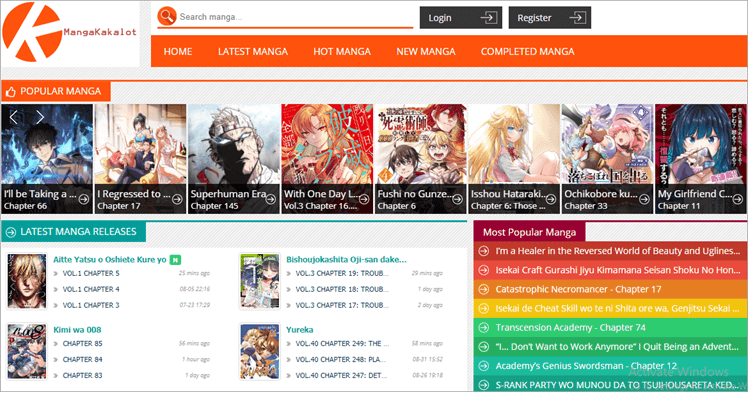Click the Login button
748x393 pixels.
[x=461, y=18]
